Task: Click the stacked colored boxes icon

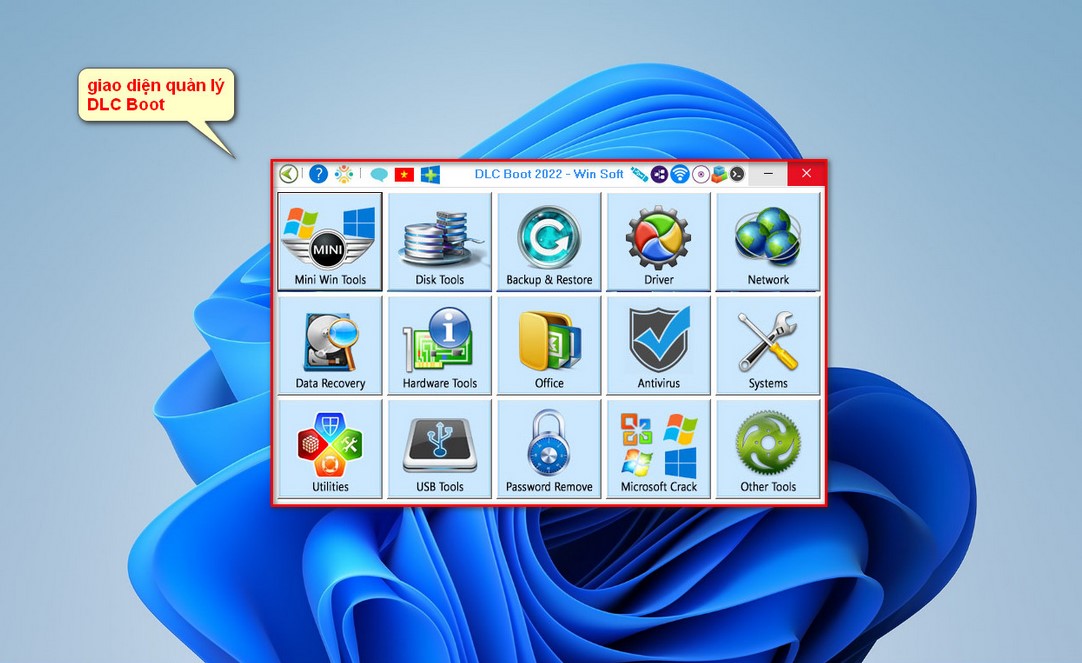Action: click(x=719, y=174)
